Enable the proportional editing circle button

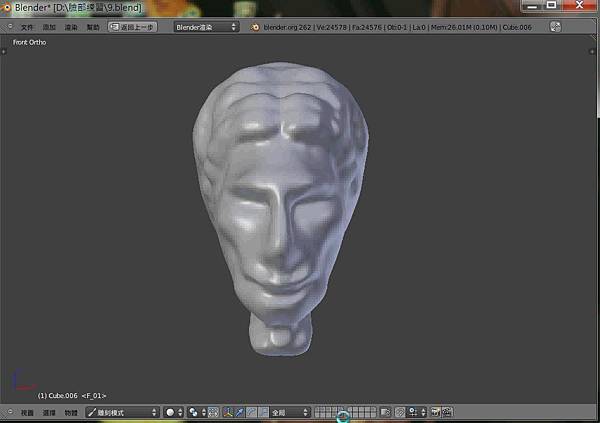tap(399, 412)
